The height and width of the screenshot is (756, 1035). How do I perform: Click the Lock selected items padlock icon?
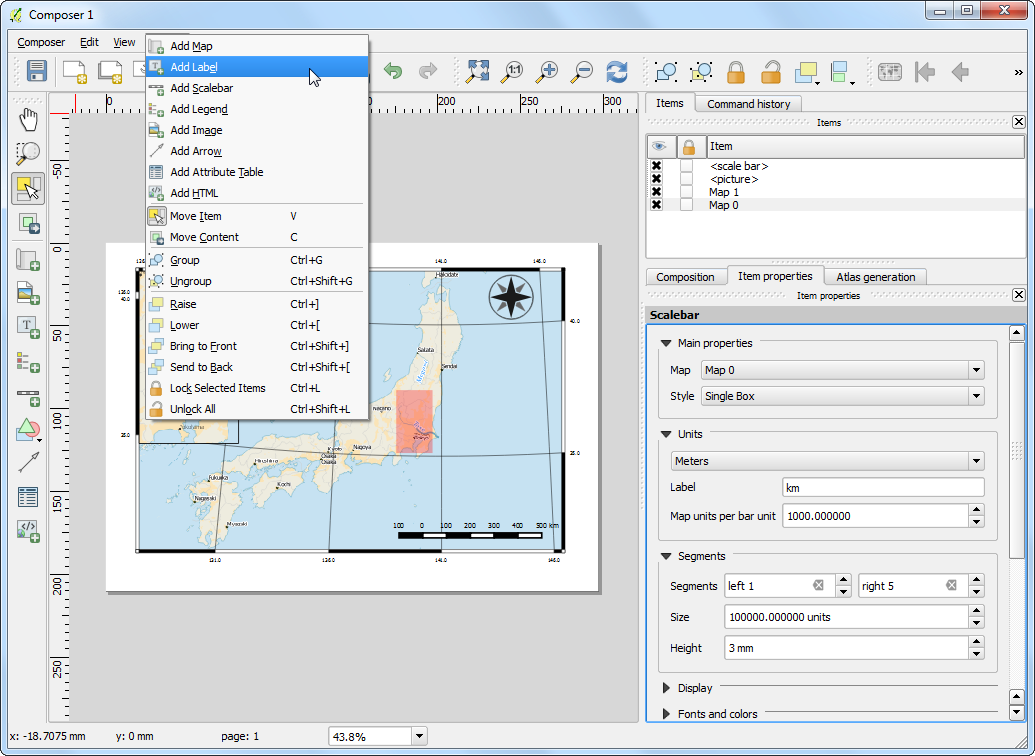[x=736, y=71]
